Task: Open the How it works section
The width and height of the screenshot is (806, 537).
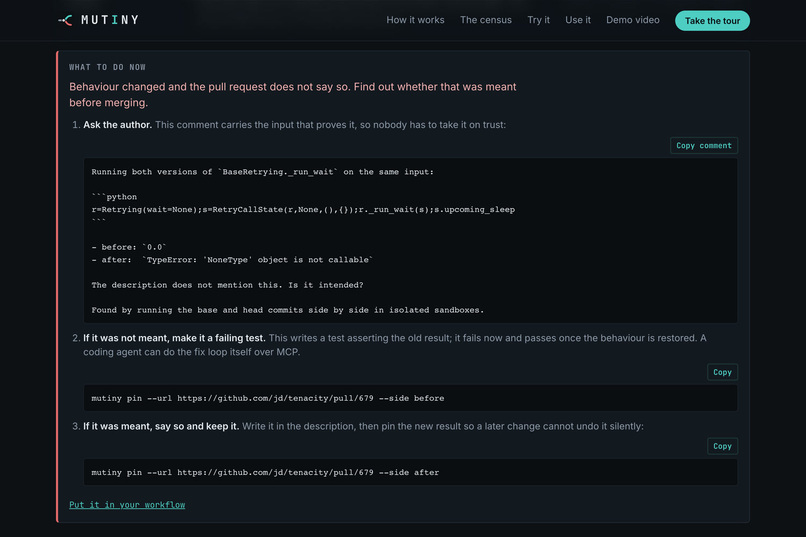Action: (x=415, y=20)
